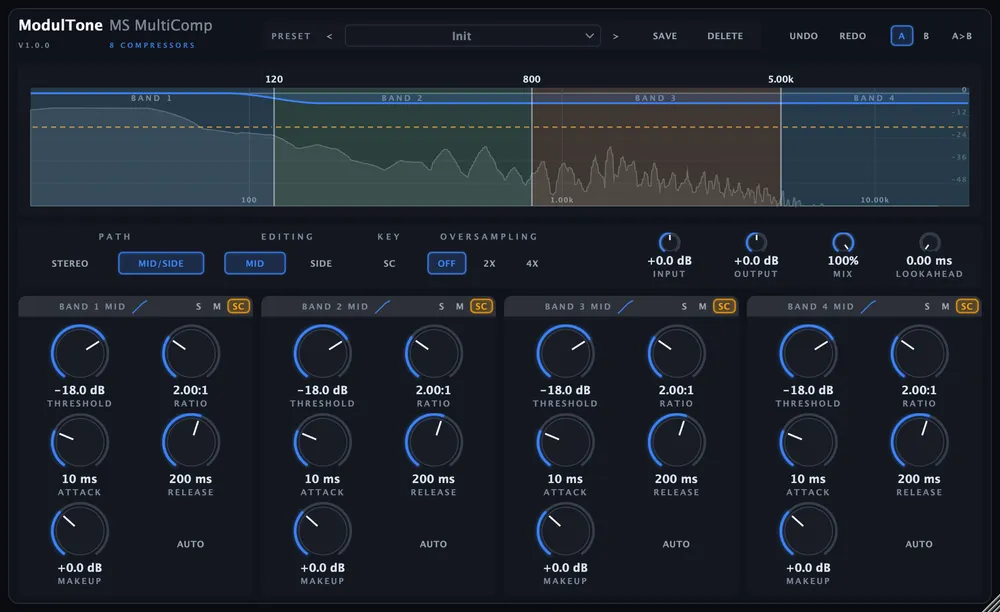Solo Band 4 Mid with the S button
The height and width of the screenshot is (612, 1000).
(927, 307)
